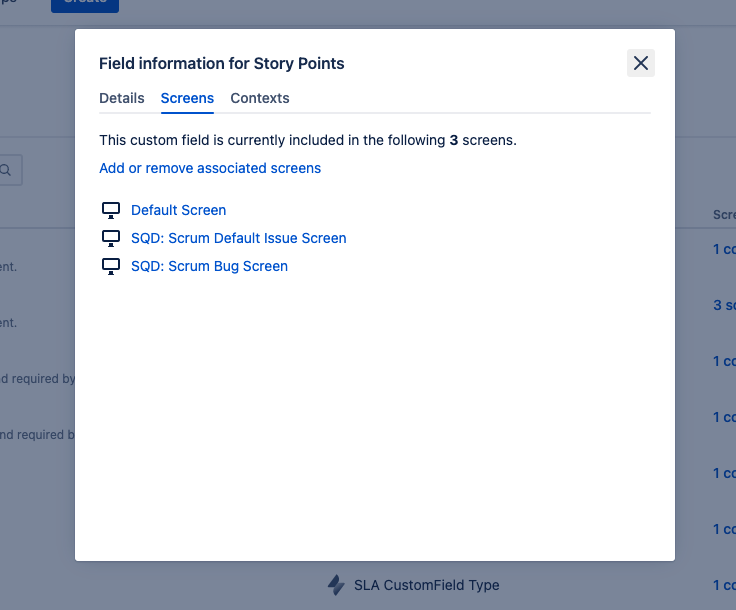Select the Screens tab
Viewport: 736px width, 610px height.
[187, 98]
